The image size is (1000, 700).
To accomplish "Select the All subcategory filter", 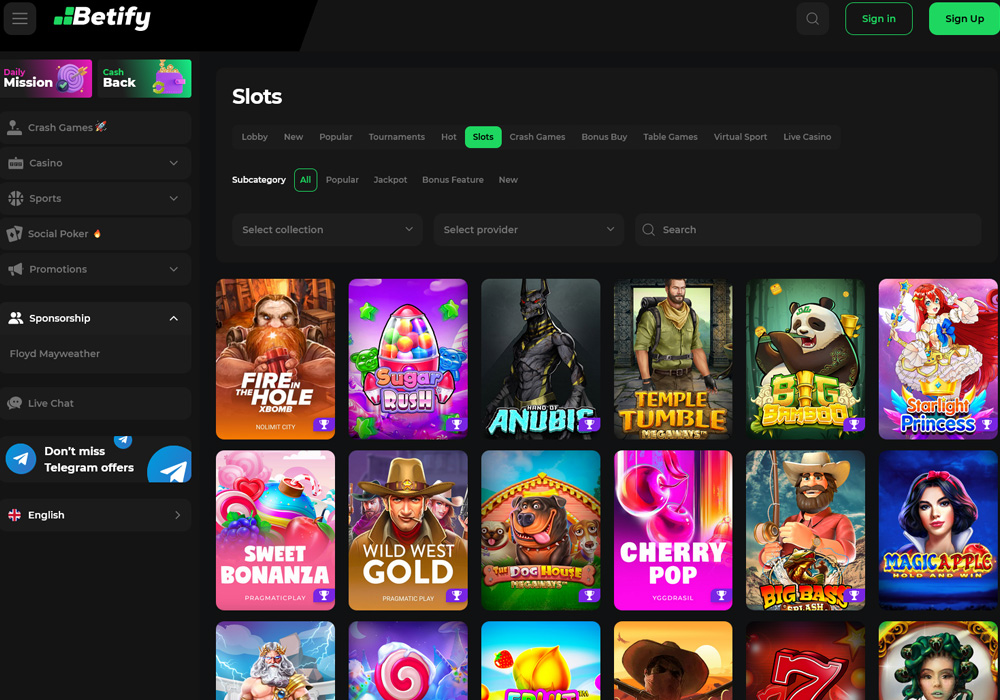I will tap(305, 180).
